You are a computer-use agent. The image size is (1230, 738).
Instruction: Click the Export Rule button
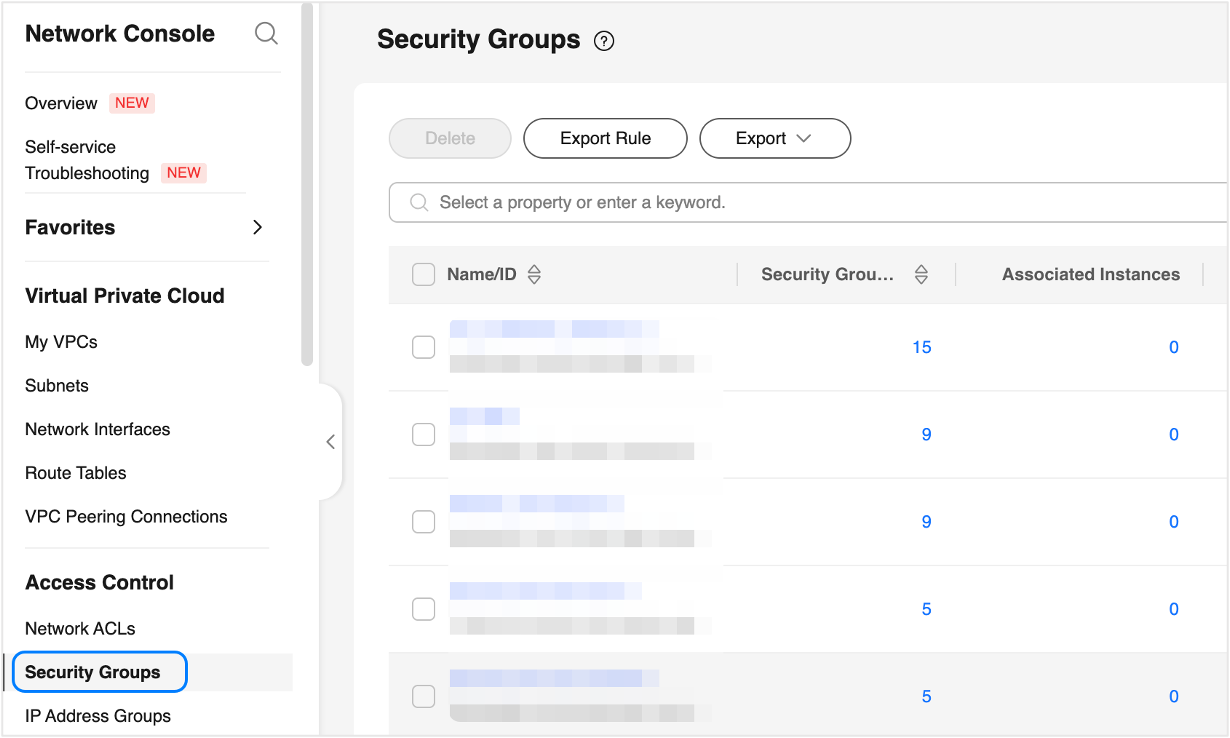[605, 139]
